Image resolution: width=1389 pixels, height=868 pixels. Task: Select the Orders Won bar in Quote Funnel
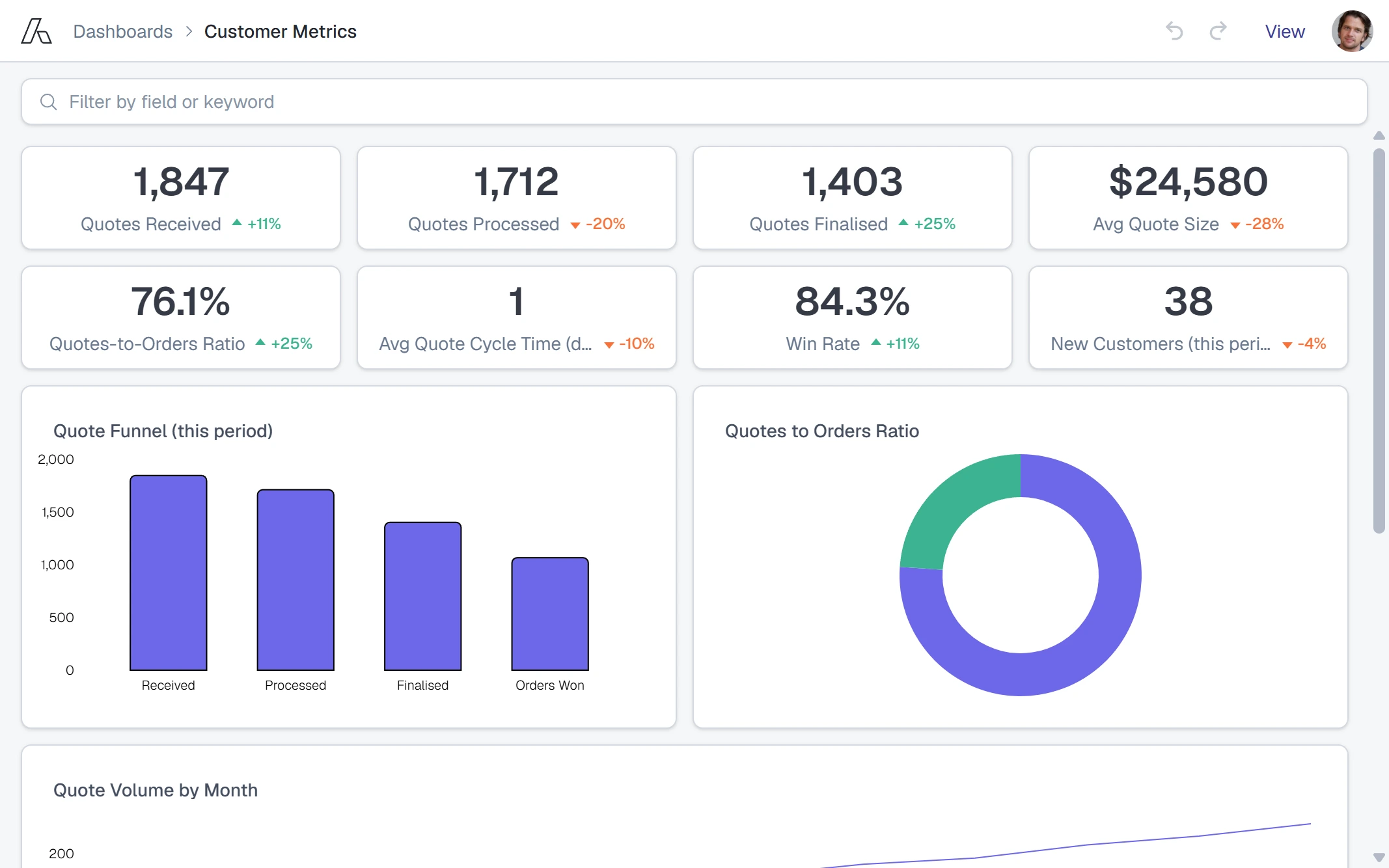550,614
